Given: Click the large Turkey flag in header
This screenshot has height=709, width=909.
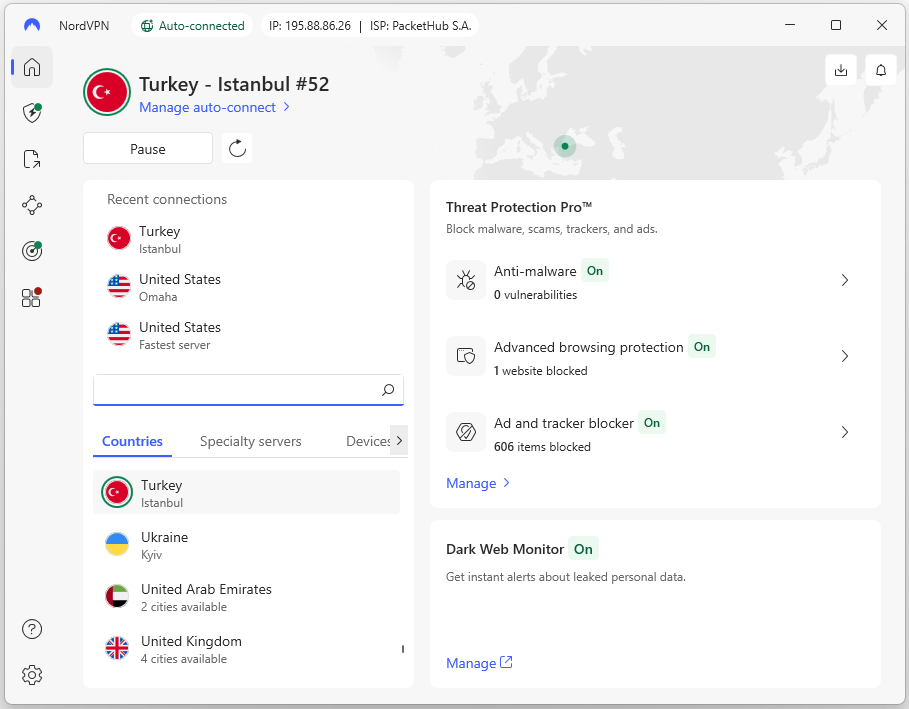Looking at the screenshot, I should pyautogui.click(x=107, y=92).
